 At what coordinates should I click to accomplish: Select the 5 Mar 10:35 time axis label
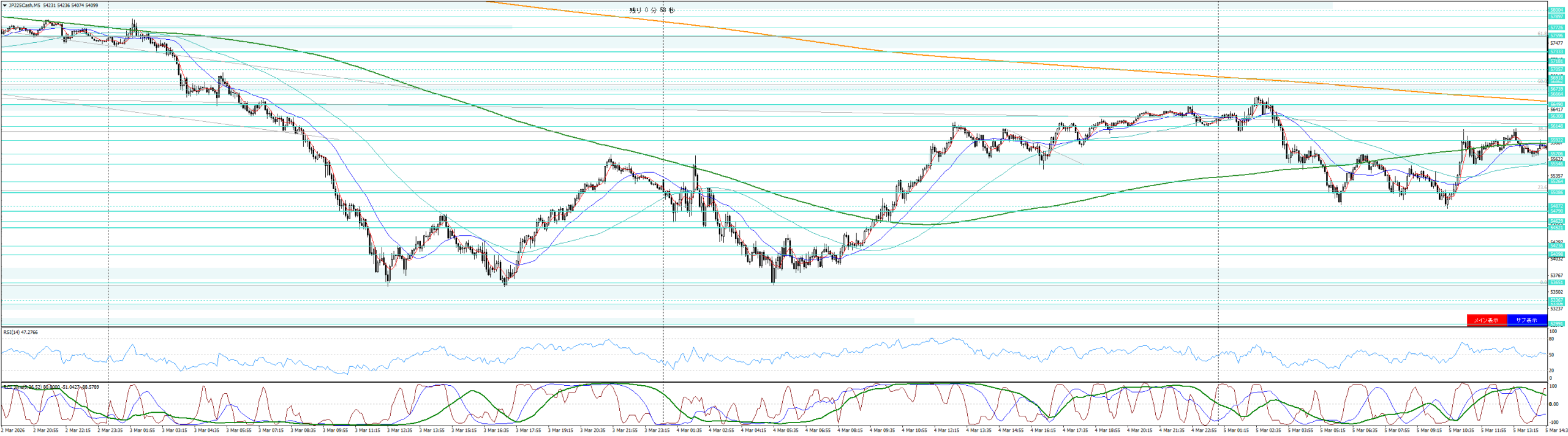(1461, 430)
